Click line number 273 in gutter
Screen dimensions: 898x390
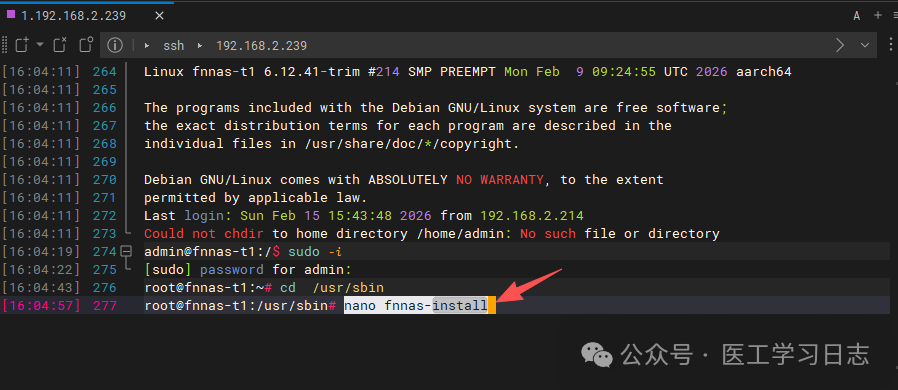(x=105, y=234)
